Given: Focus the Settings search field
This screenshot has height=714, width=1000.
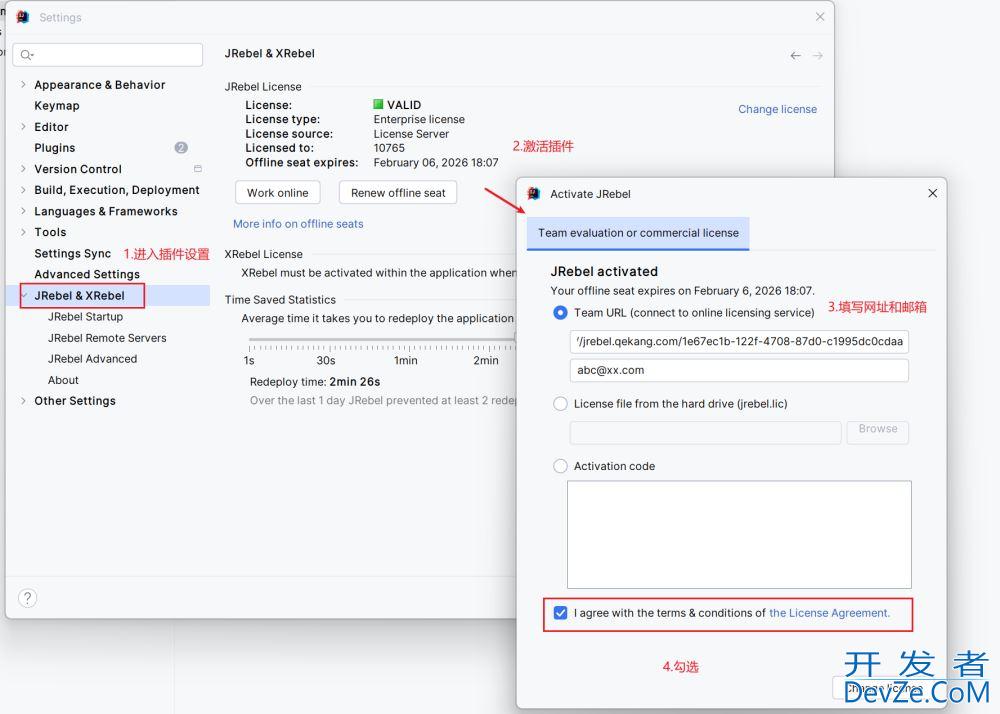Looking at the screenshot, I should [108, 55].
